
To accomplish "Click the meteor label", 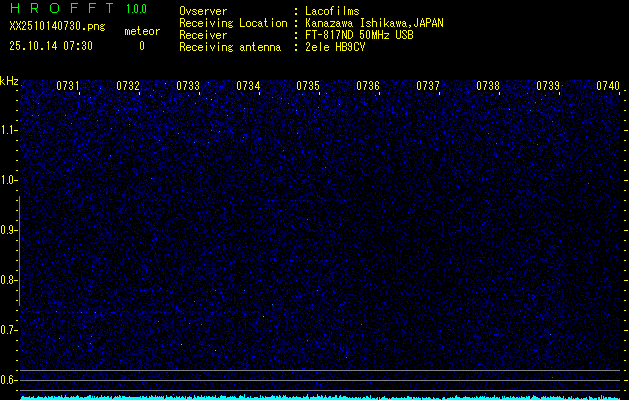I will pos(141,32).
